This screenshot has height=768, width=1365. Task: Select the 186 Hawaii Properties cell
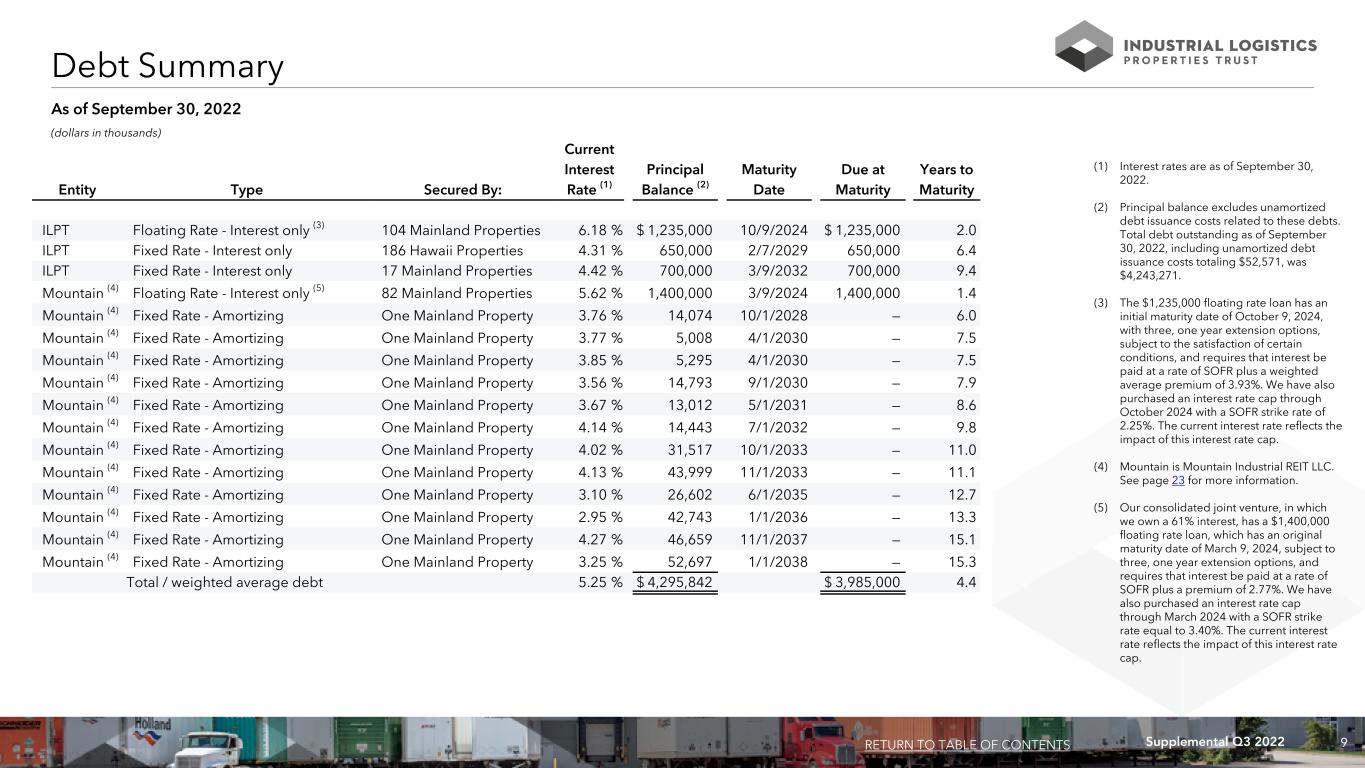tap(452, 250)
